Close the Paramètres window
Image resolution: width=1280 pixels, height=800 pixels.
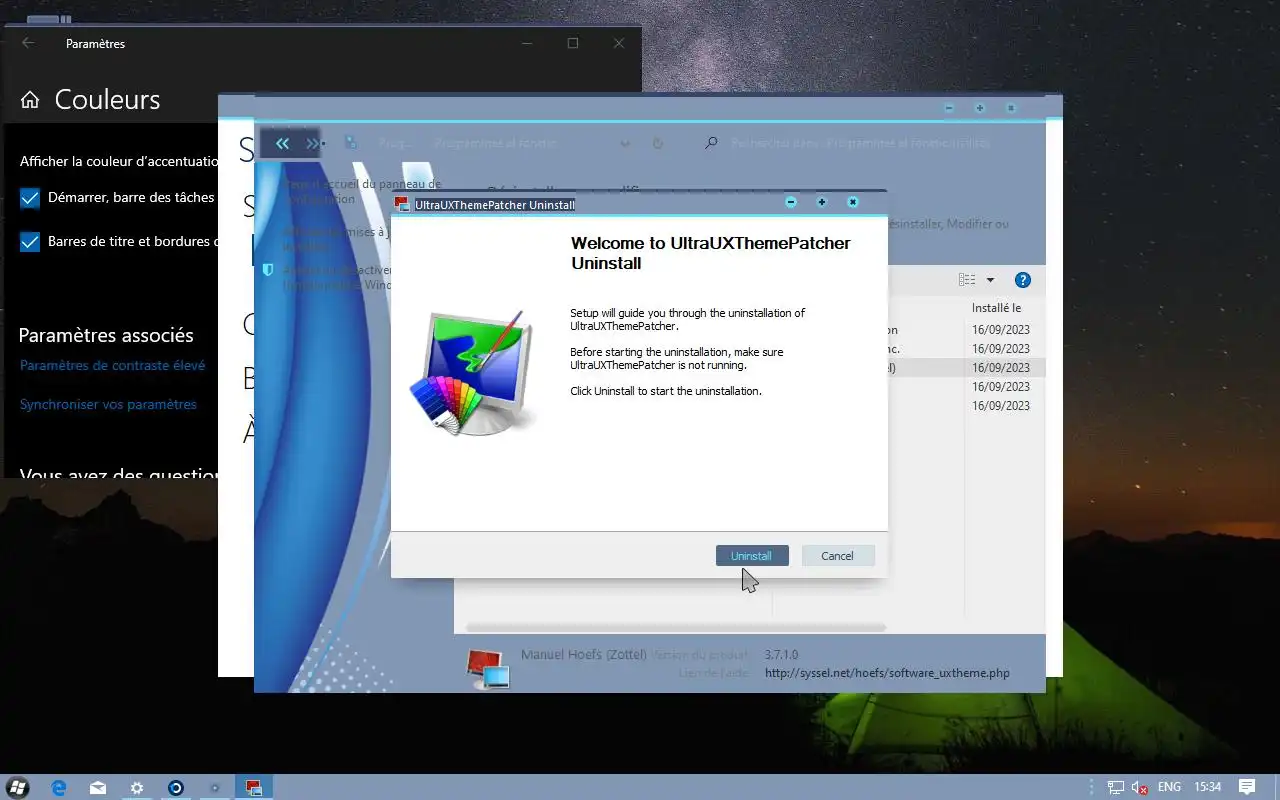pyautogui.click(x=619, y=43)
